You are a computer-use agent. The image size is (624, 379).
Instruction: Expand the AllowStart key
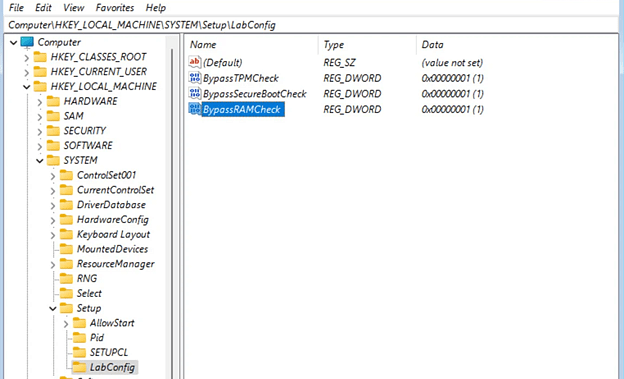66,323
